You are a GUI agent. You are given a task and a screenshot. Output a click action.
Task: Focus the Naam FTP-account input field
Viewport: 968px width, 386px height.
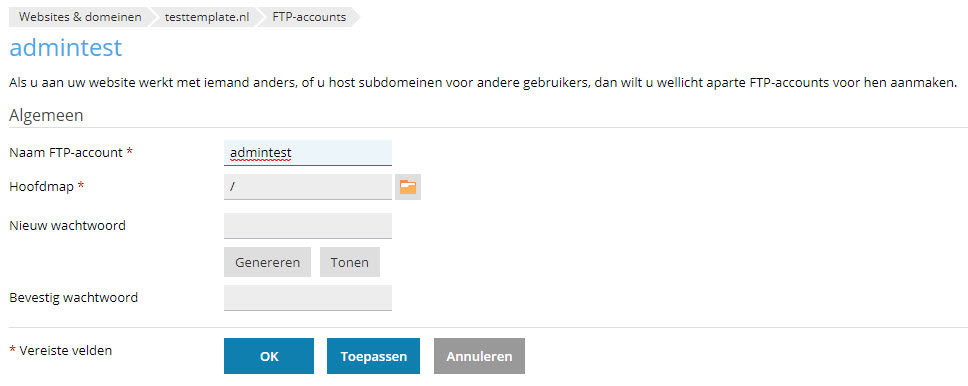(x=308, y=153)
